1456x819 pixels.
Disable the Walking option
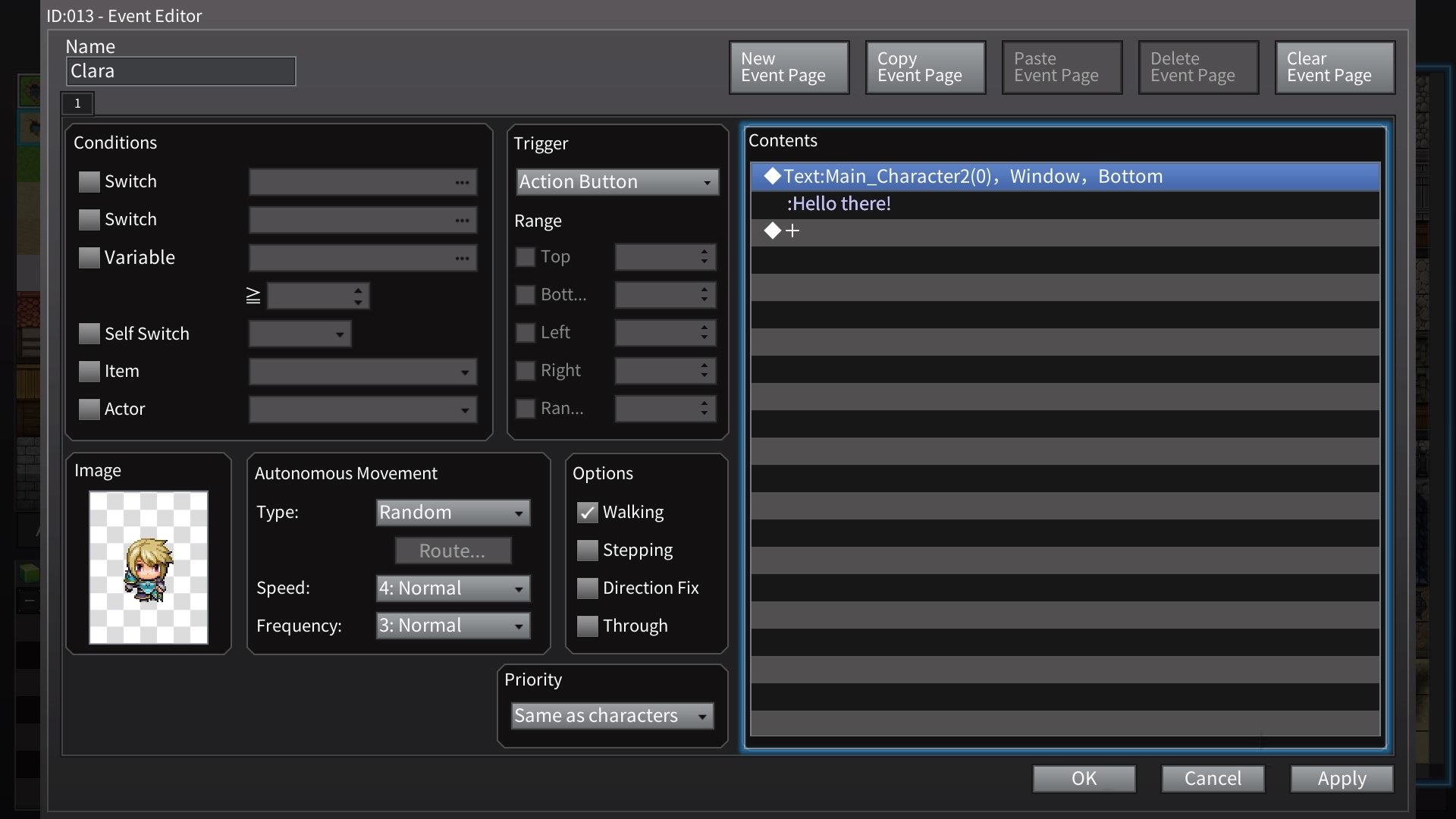(588, 512)
